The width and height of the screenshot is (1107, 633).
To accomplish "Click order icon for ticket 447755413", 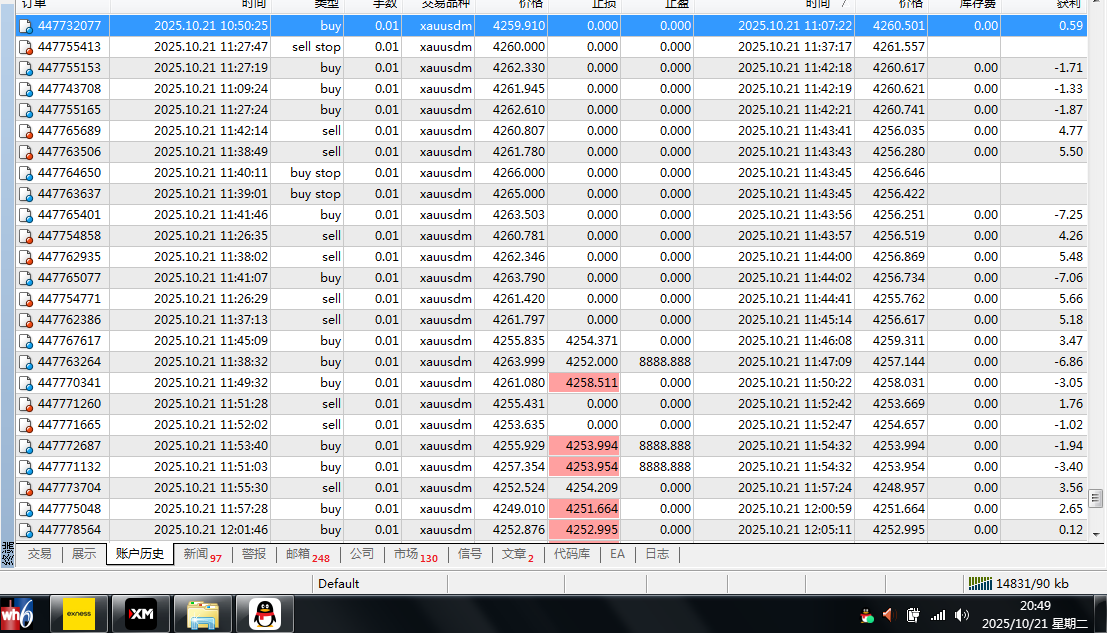I will coord(26,47).
